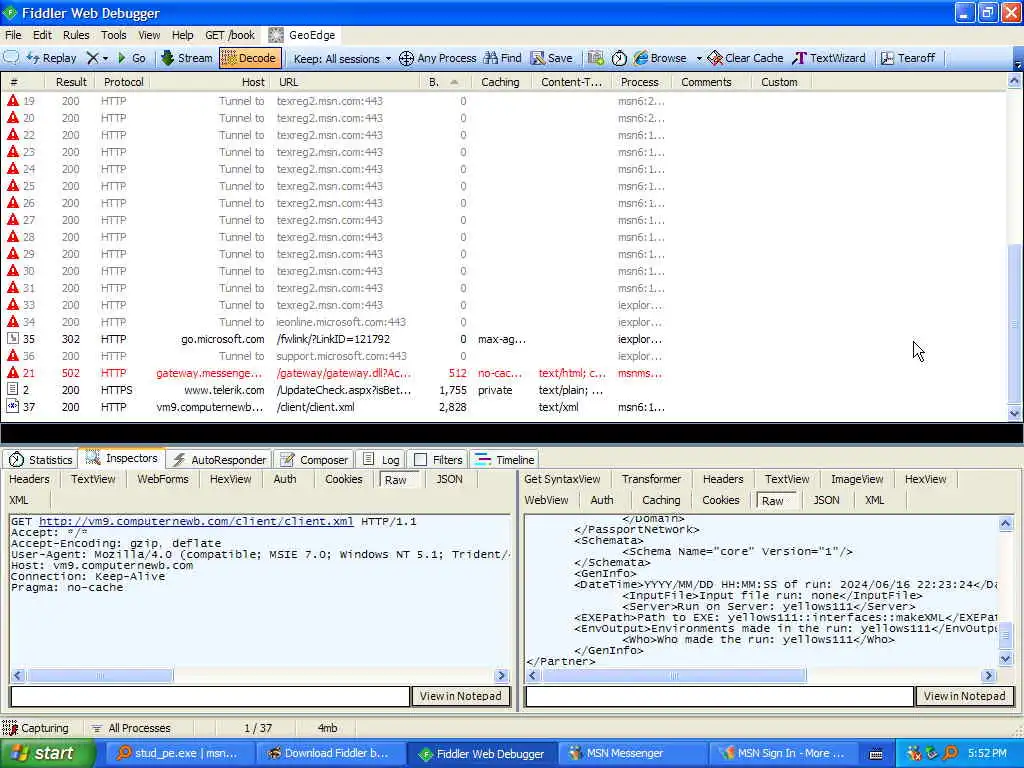
Task: Click response pane View in Notepad button
Action: click(965, 696)
